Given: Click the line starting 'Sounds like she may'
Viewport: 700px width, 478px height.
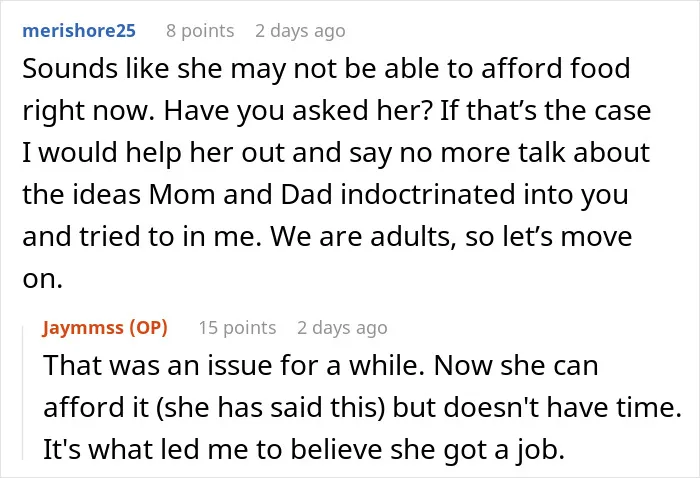Looking at the screenshot, I should pos(326,69).
